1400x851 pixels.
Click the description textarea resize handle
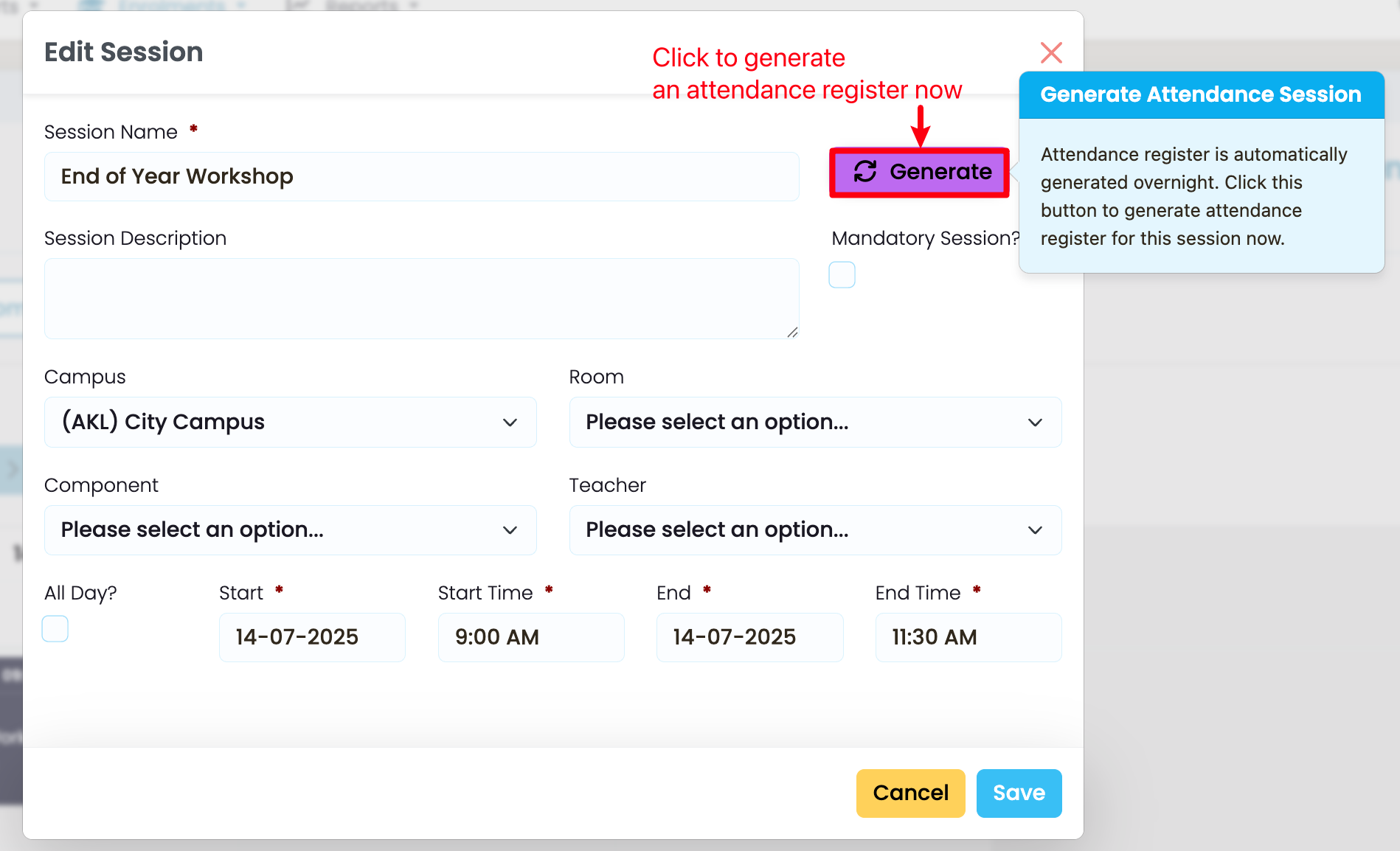[792, 333]
